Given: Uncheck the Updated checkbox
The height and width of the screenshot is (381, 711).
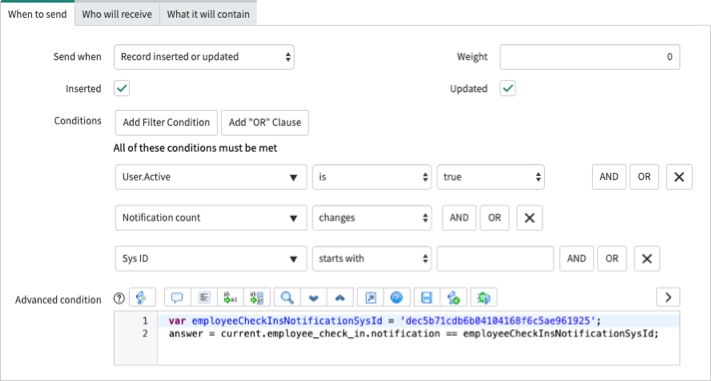Looking at the screenshot, I should click(507, 88).
